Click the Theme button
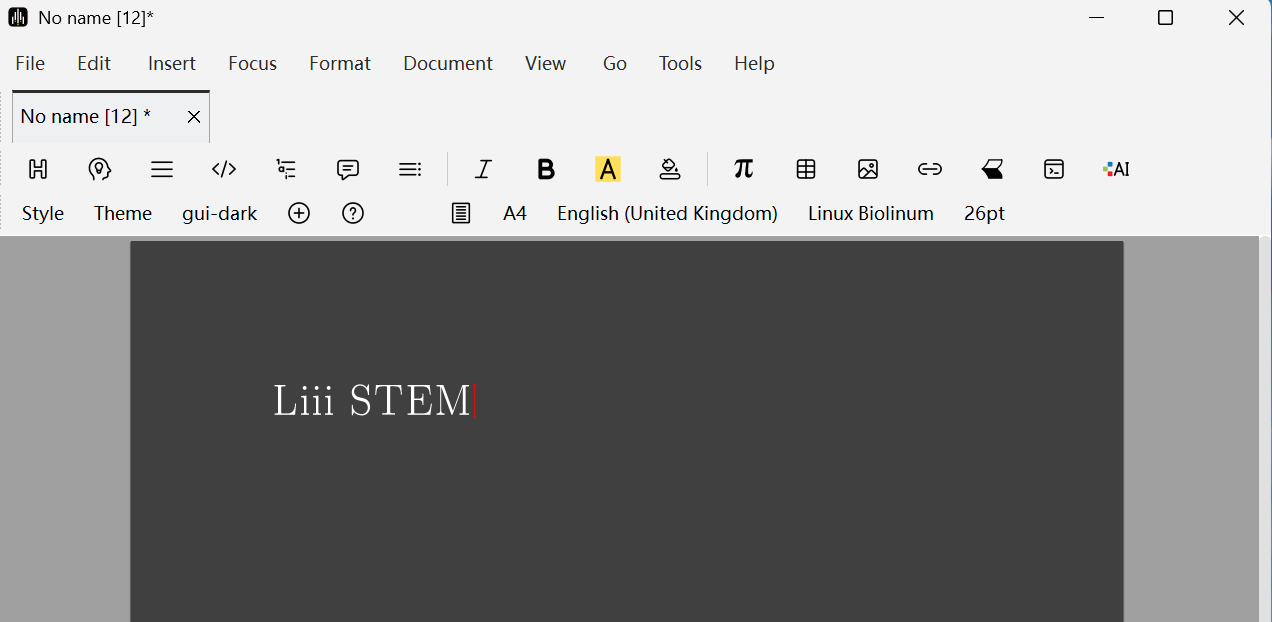1272x622 pixels. 123,213
